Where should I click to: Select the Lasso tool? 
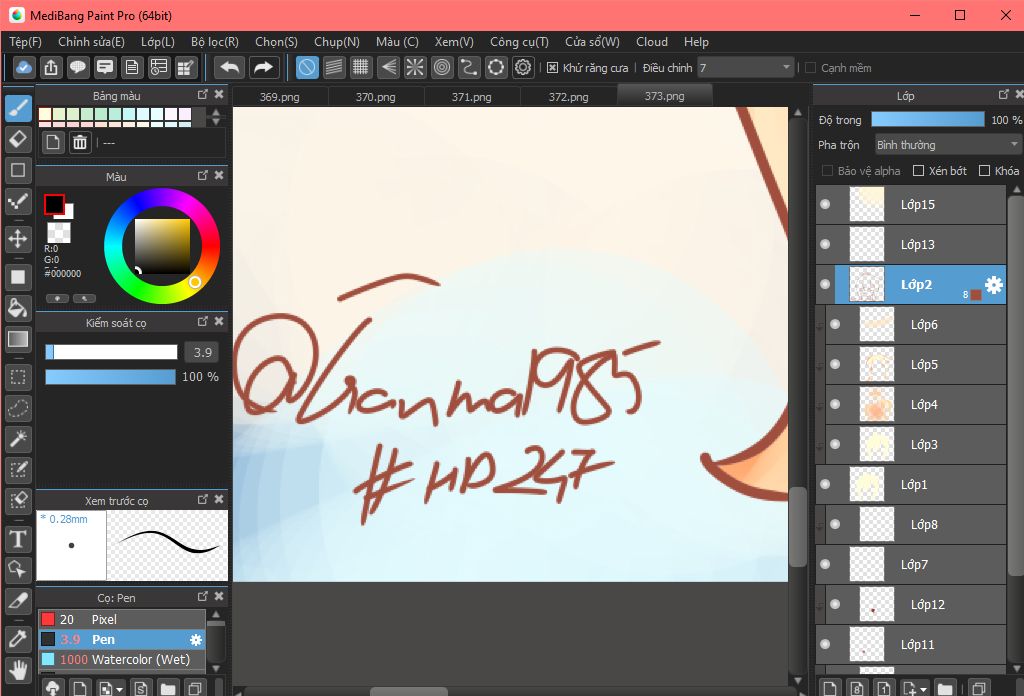[x=18, y=409]
